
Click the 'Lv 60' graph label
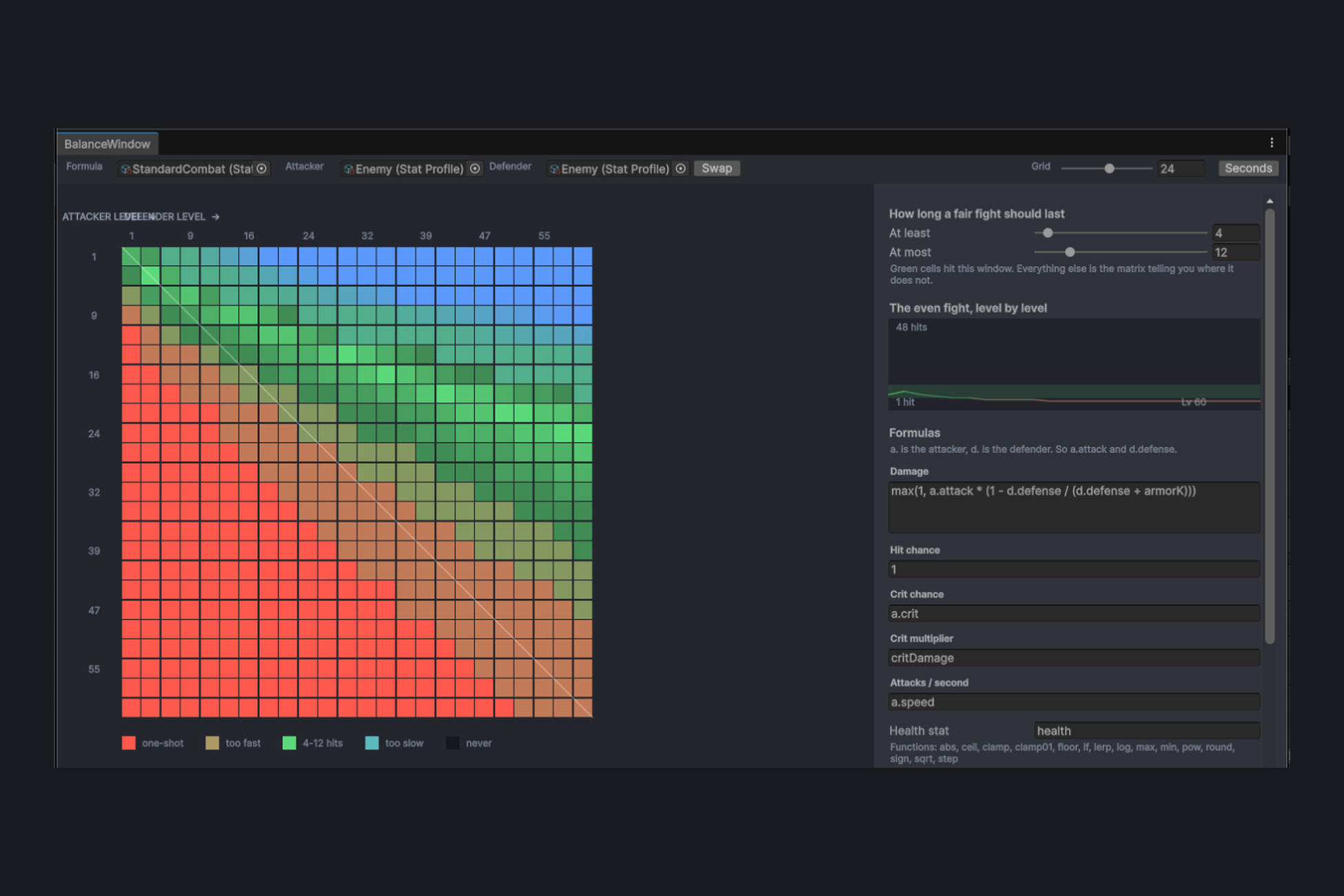pos(1194,402)
